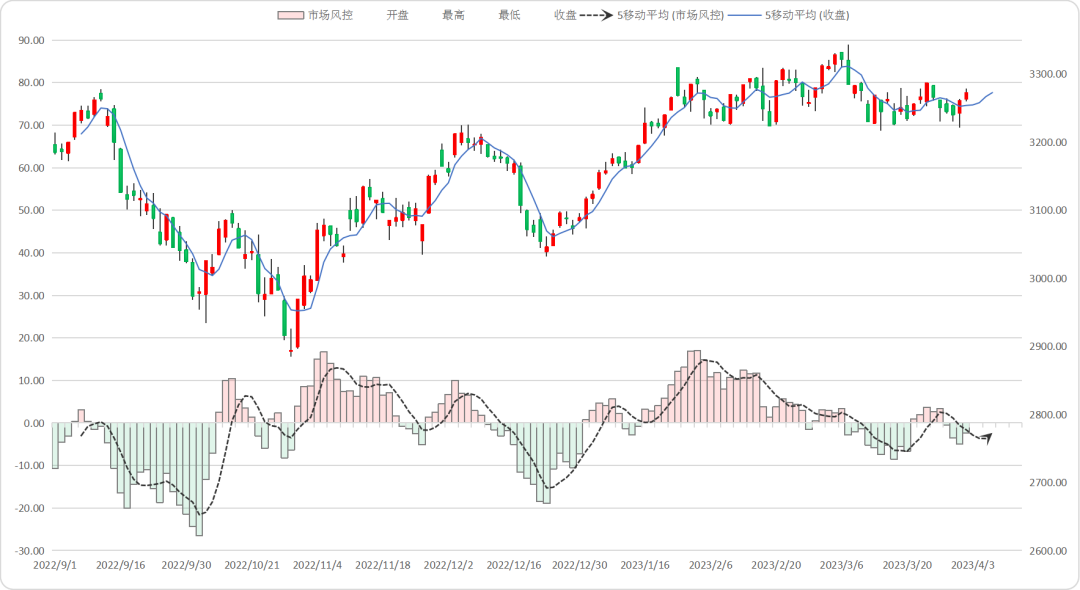Click date label 2022/12/2

pos(448,565)
